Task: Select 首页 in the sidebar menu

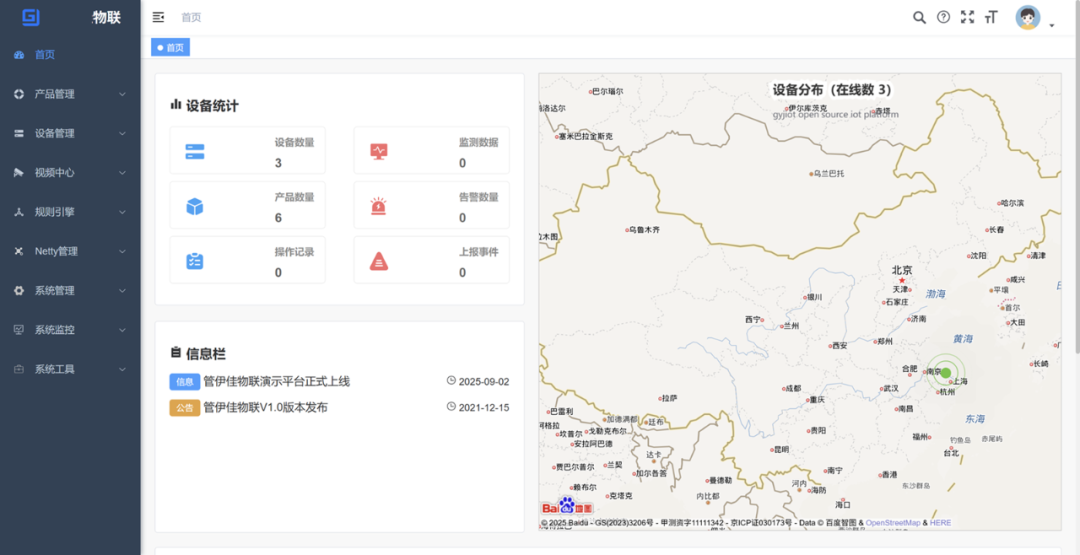Action: (45, 55)
